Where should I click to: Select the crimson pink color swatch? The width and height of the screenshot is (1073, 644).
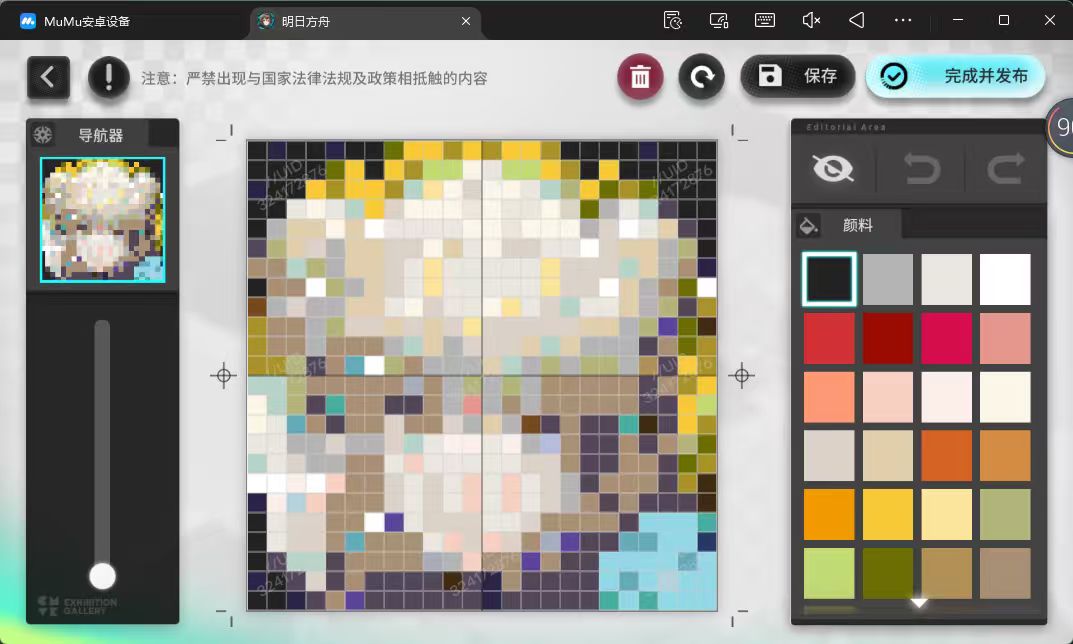[x=946, y=338]
